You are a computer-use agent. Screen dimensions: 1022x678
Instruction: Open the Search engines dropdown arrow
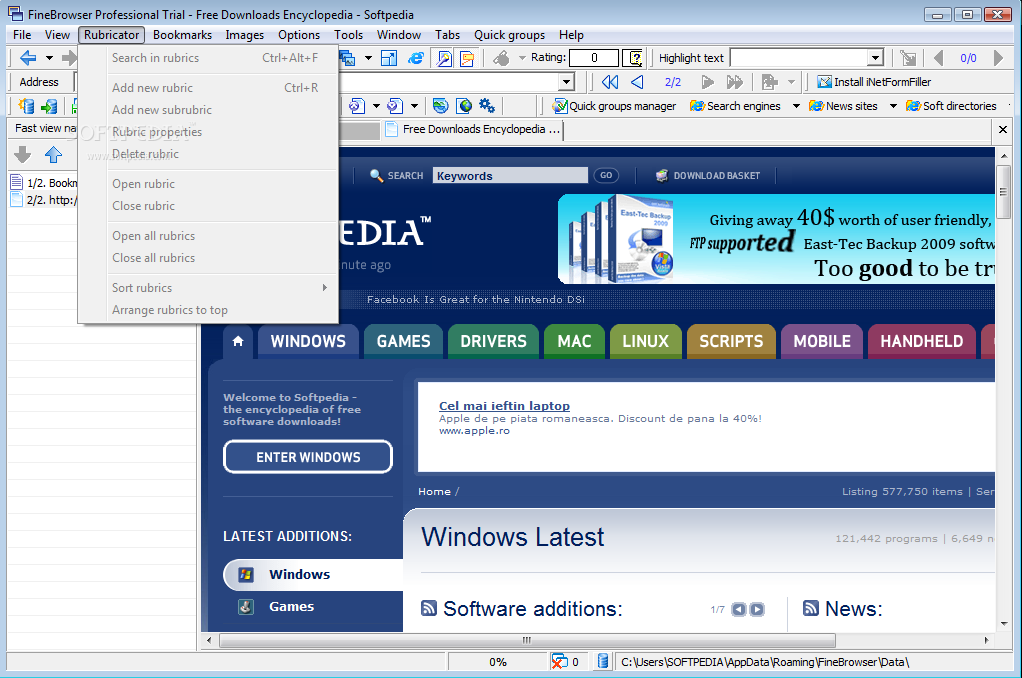tap(796, 106)
